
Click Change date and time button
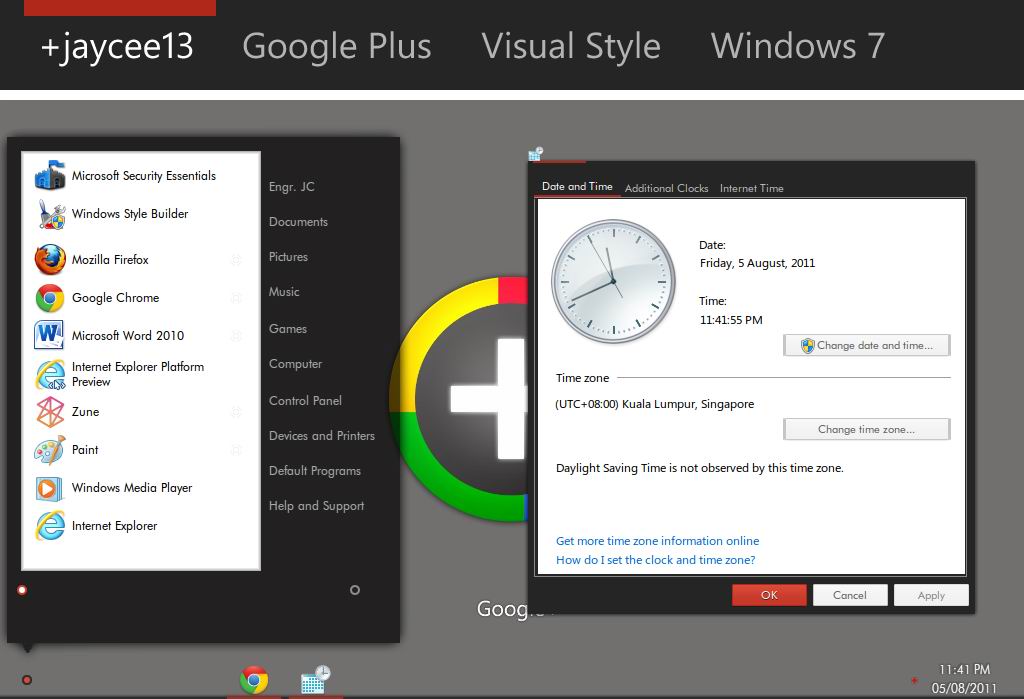coord(867,345)
